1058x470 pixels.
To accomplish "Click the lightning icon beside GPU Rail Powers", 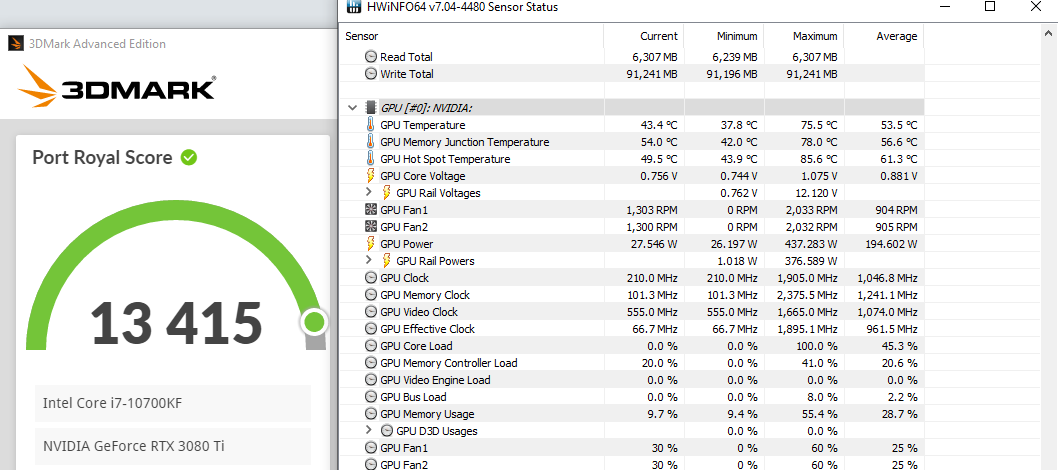I will click(x=387, y=261).
